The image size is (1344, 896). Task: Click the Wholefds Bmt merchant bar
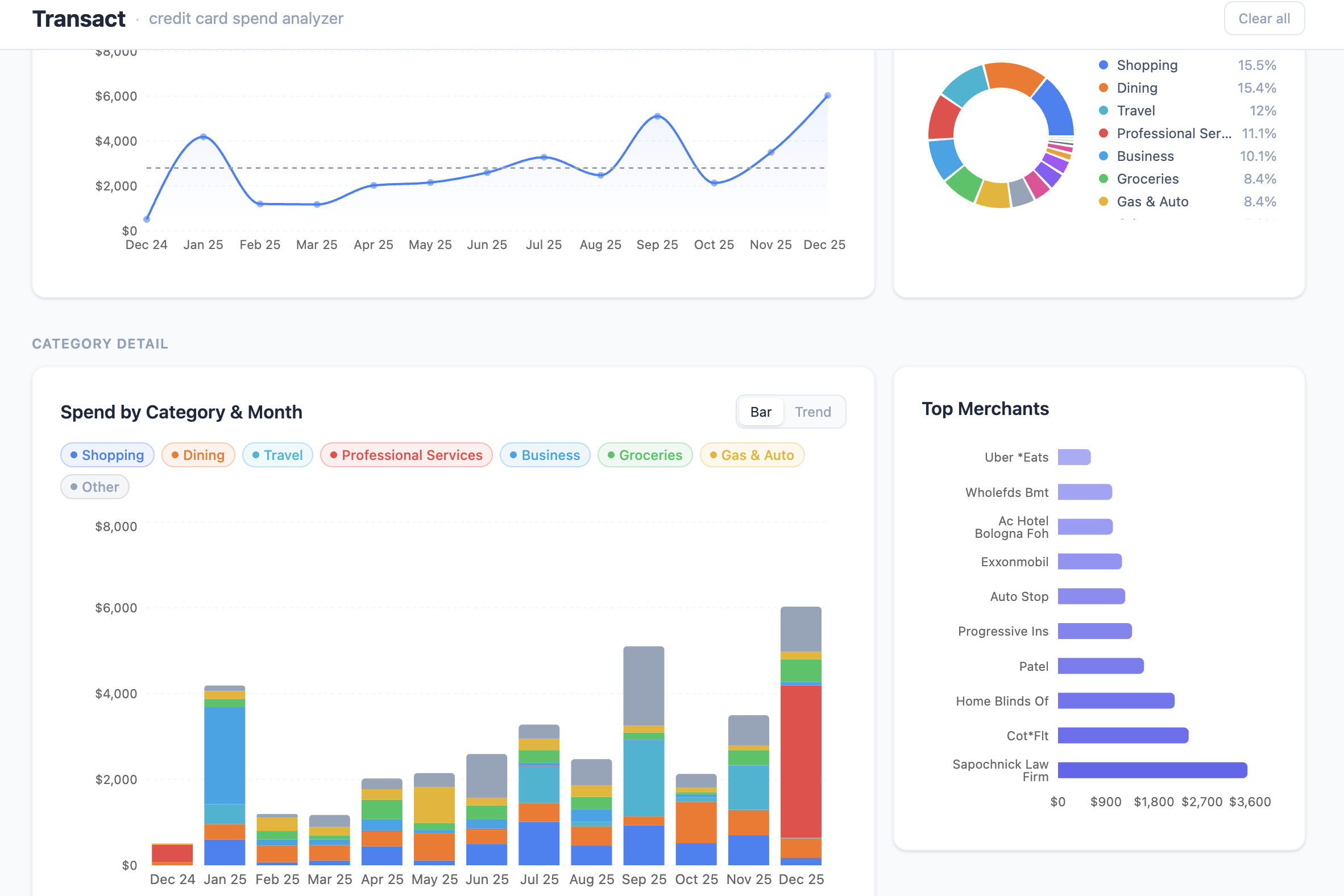coord(1085,491)
